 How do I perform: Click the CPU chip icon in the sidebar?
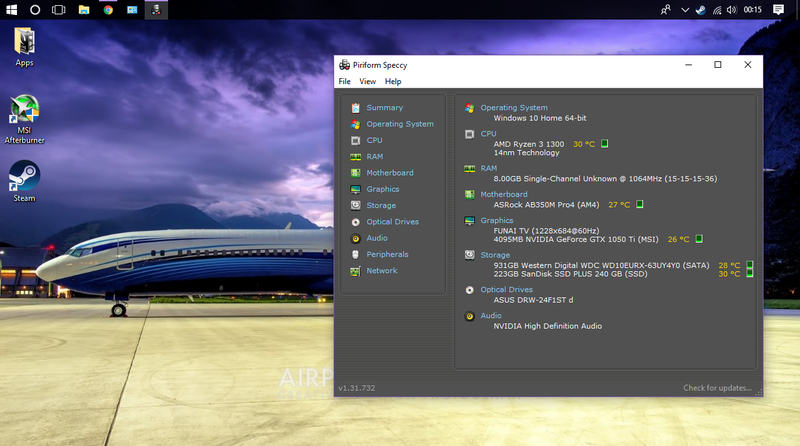(356, 140)
